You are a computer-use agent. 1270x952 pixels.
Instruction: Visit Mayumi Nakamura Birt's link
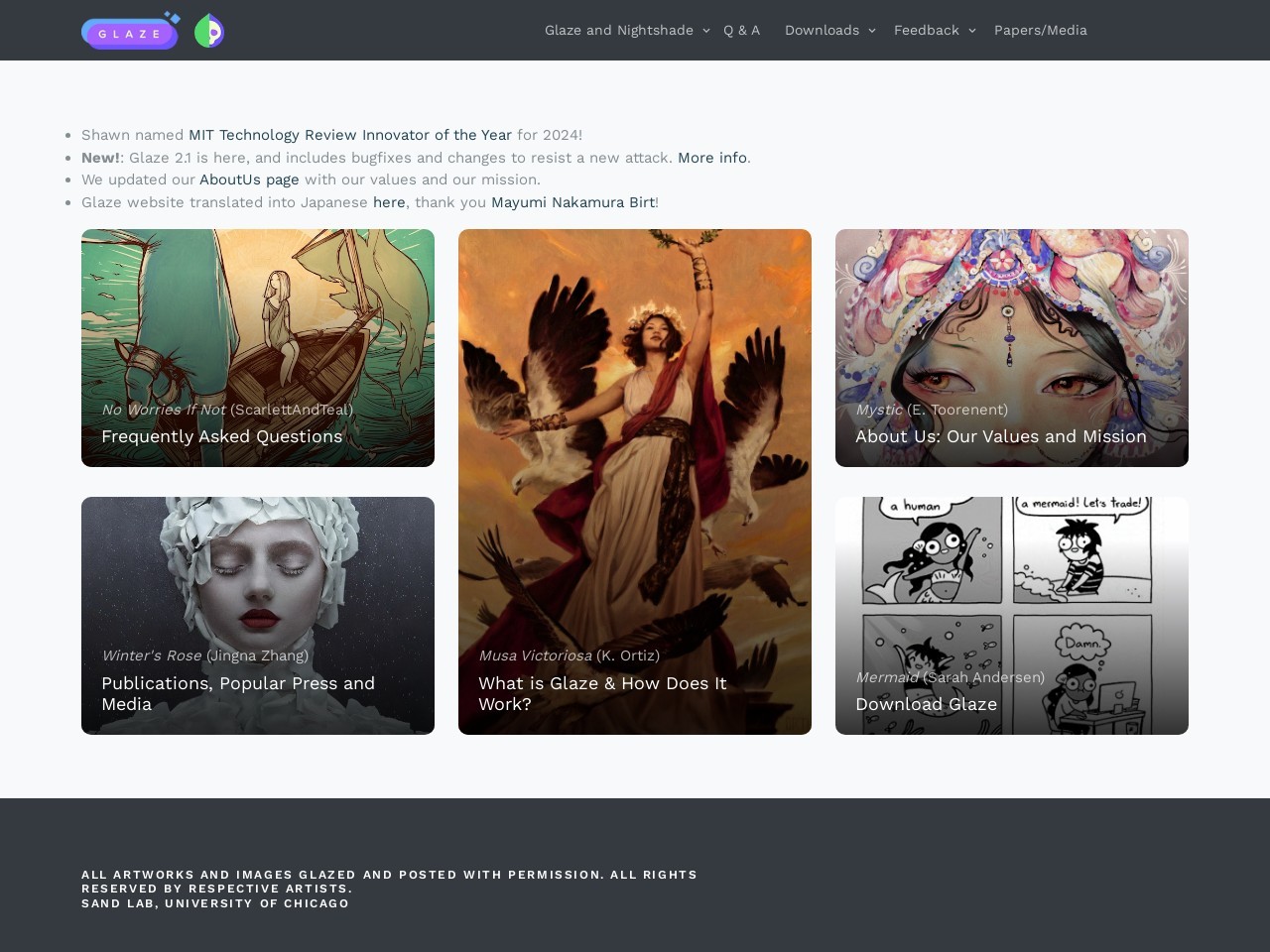[x=572, y=202]
